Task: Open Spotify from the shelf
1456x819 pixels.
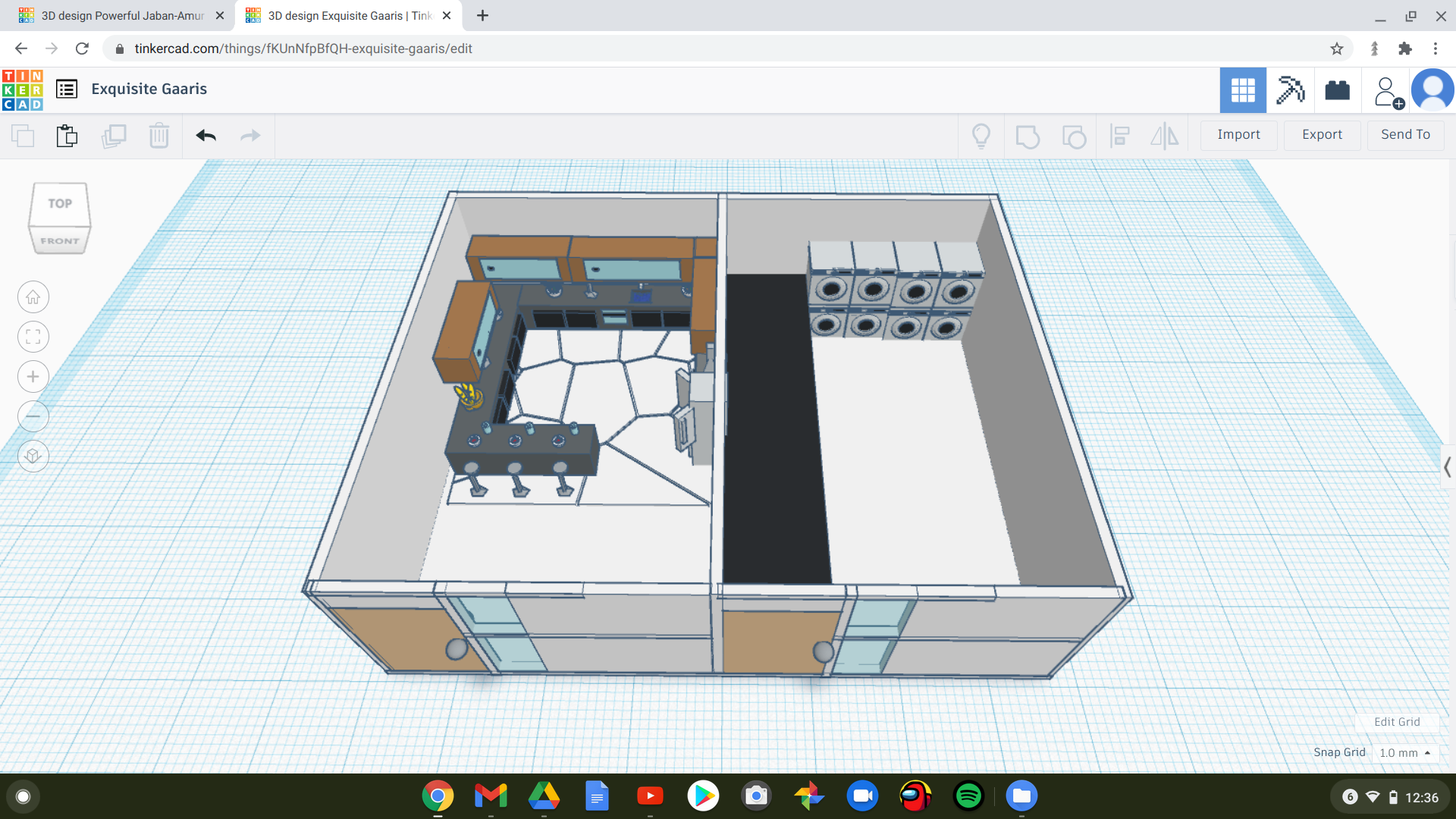Action: (968, 795)
